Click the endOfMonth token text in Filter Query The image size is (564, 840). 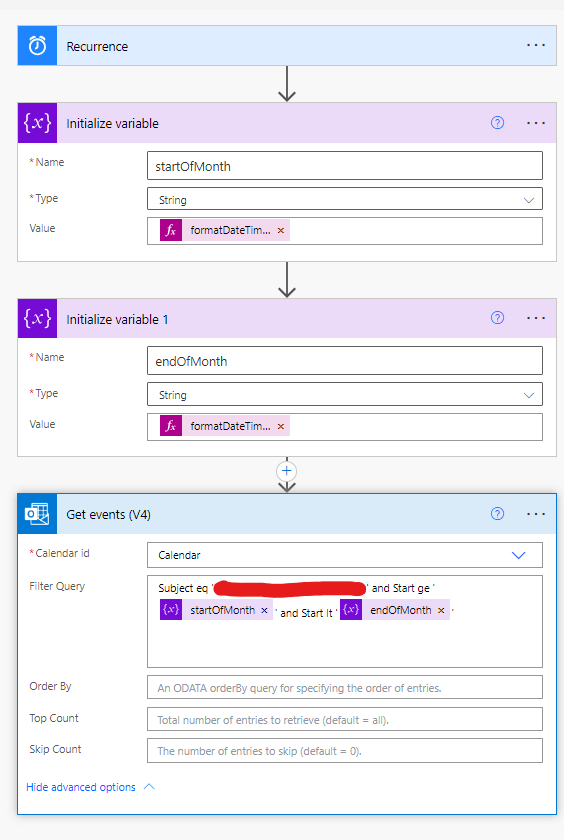point(401,610)
